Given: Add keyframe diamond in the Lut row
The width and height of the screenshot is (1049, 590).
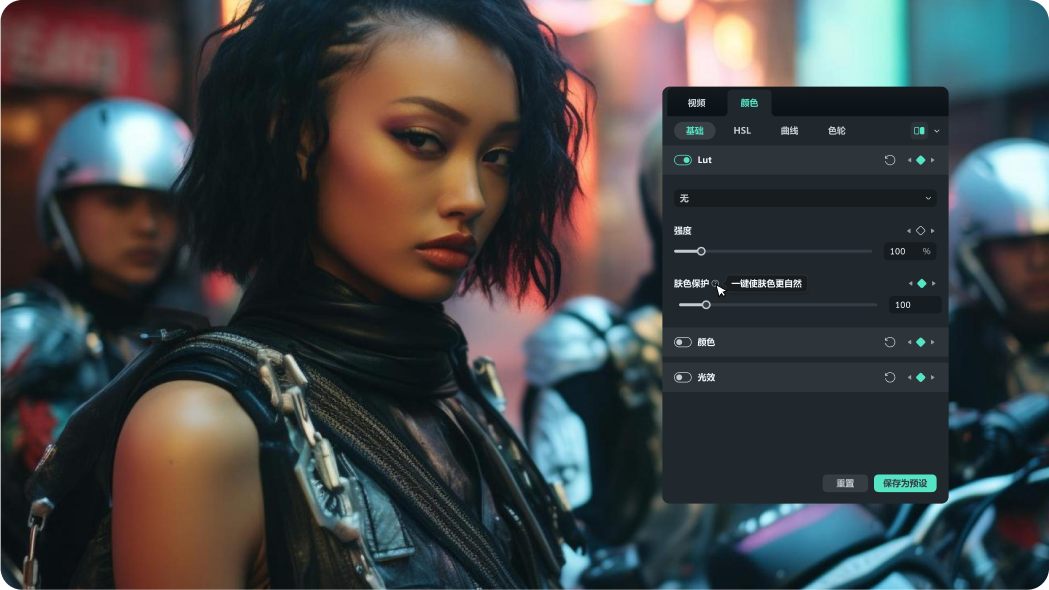Looking at the screenshot, I should tap(921, 160).
